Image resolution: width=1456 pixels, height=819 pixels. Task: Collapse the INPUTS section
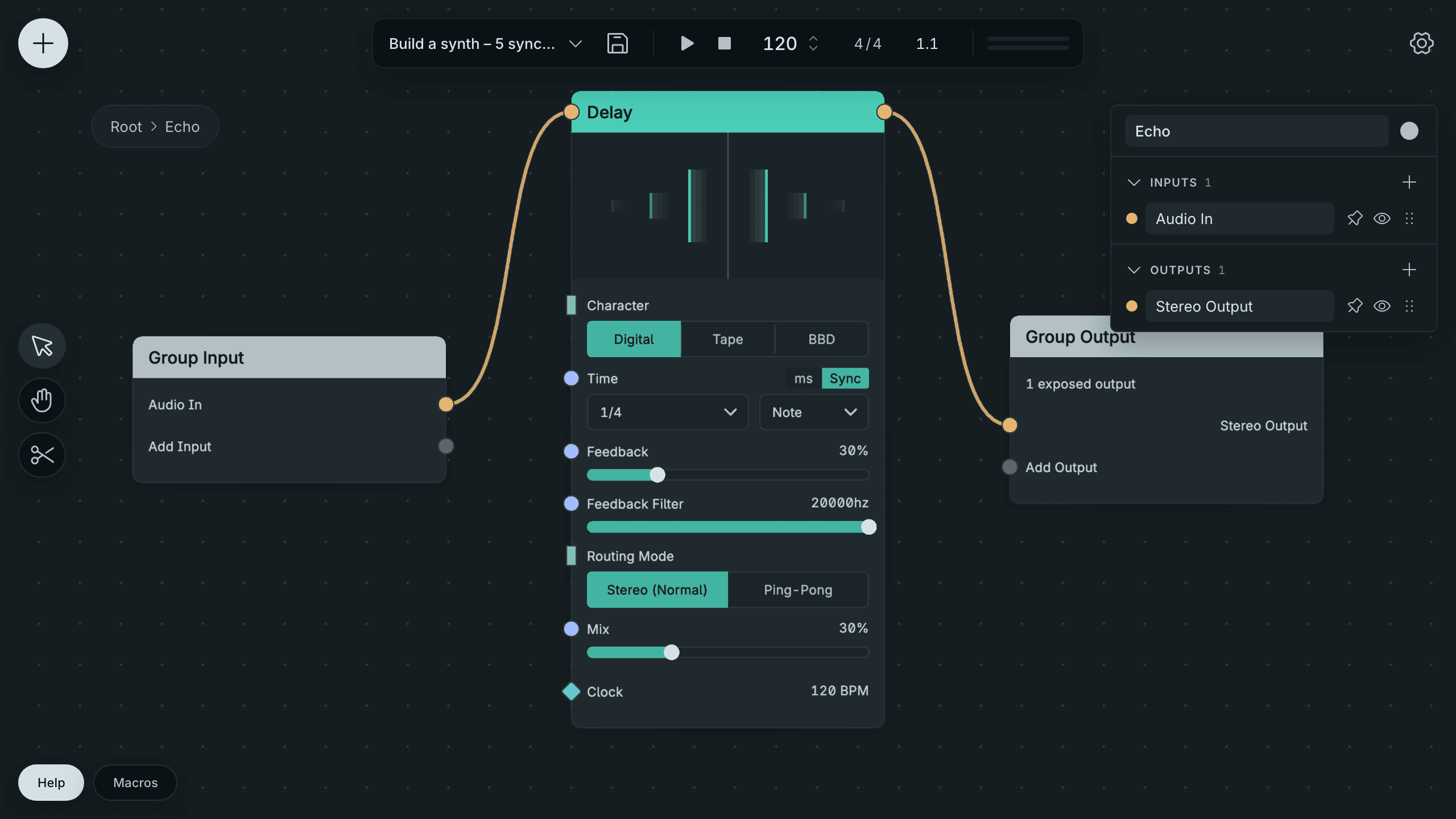1134,182
